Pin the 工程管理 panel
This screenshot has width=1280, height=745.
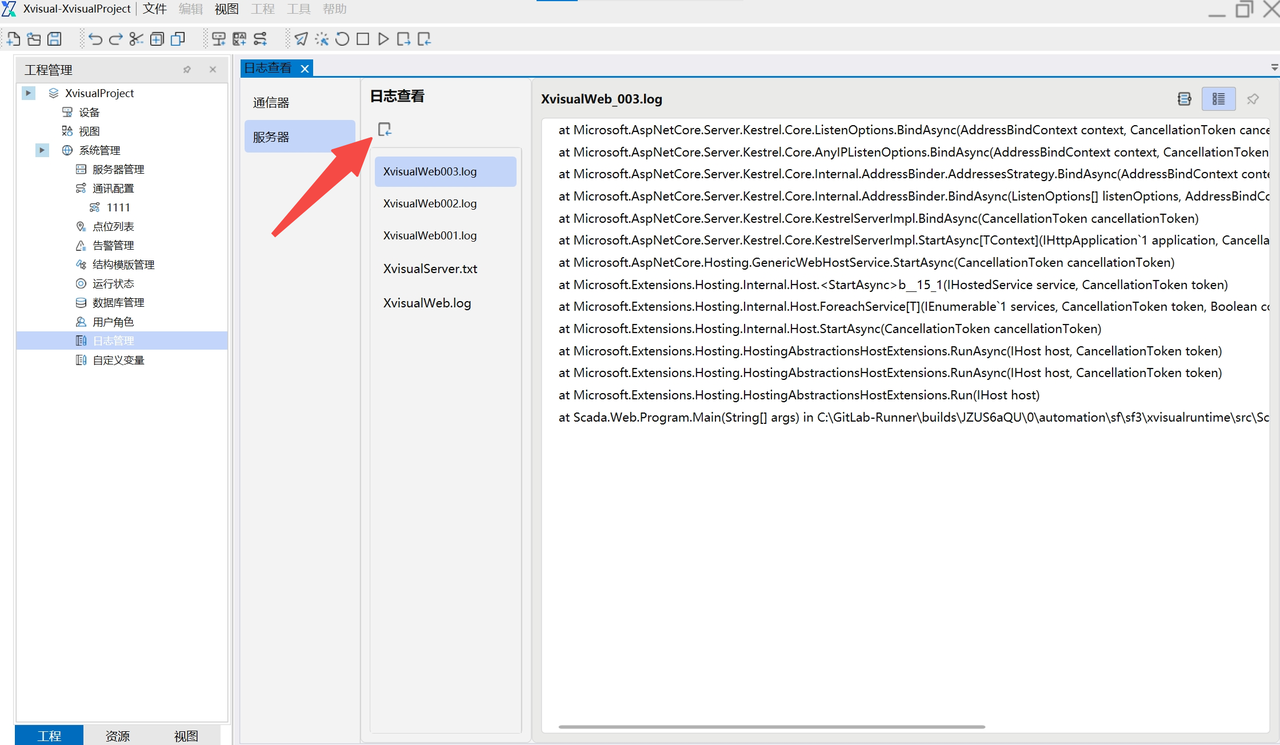click(x=187, y=70)
